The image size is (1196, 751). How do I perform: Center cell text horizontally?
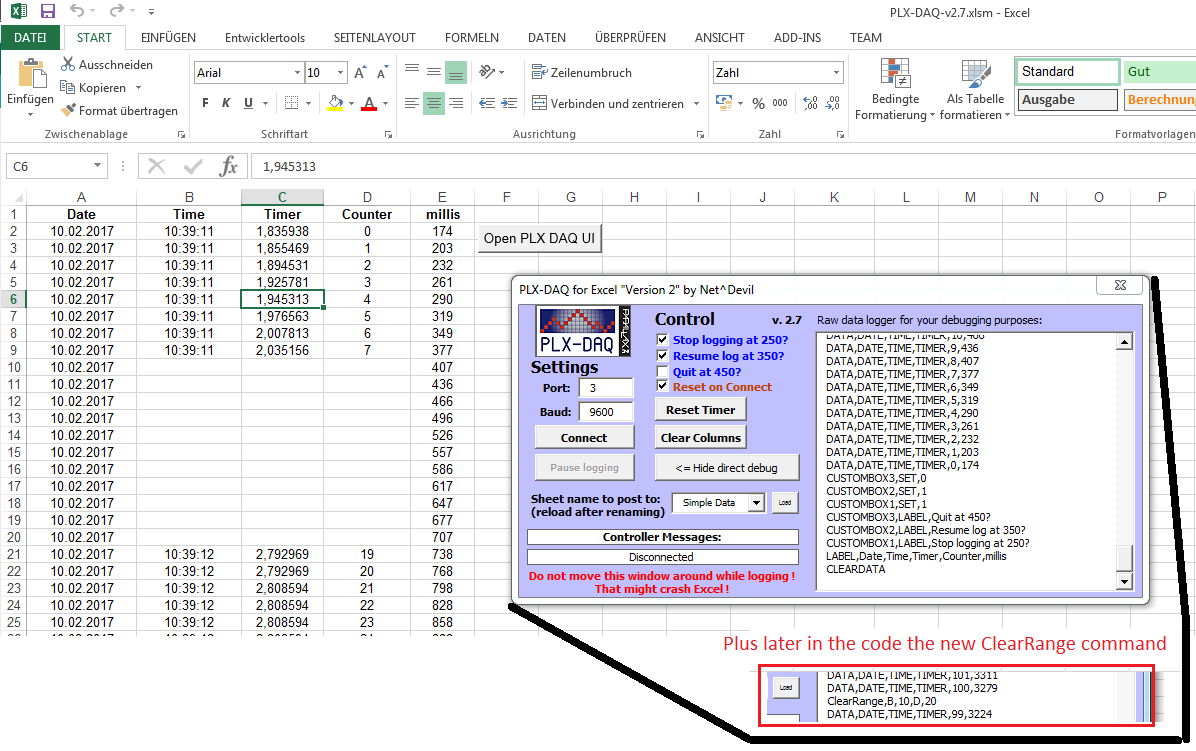[434, 103]
